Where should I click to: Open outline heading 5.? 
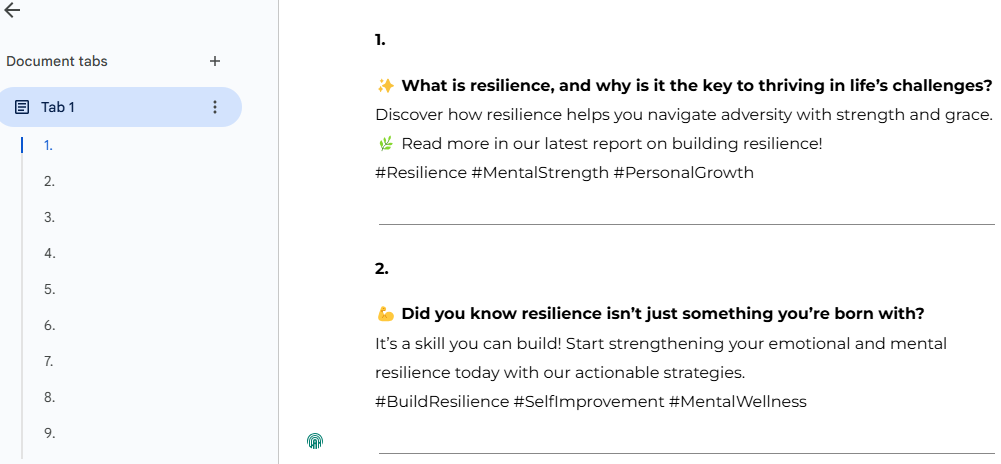tap(50, 289)
